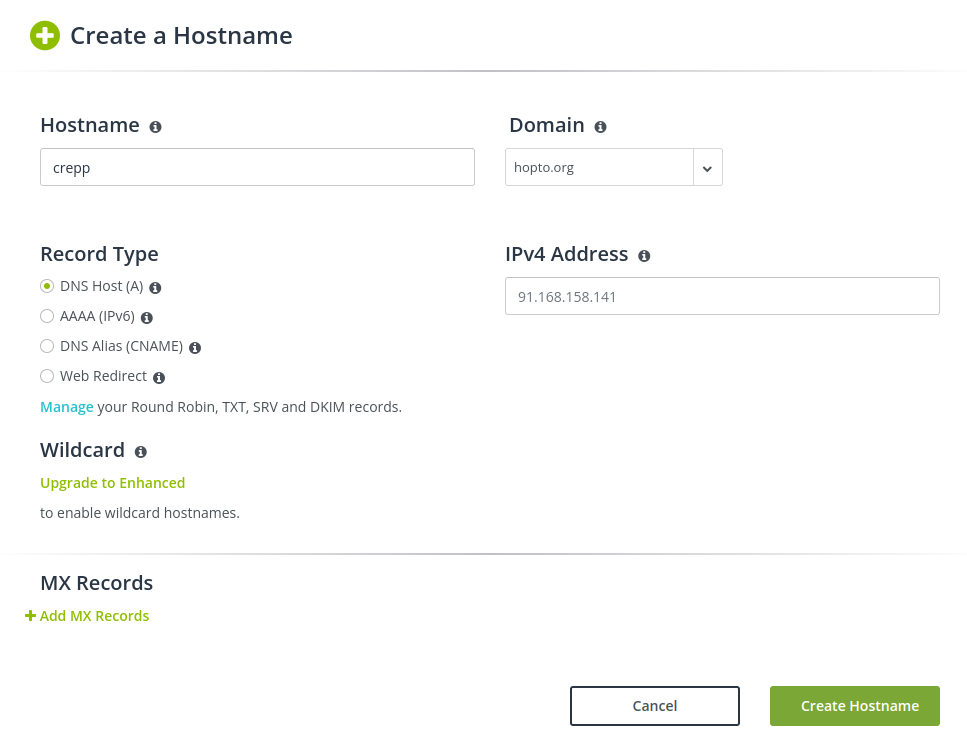967x737 pixels.
Task: Open the Wildcard info icon
Action: point(141,453)
